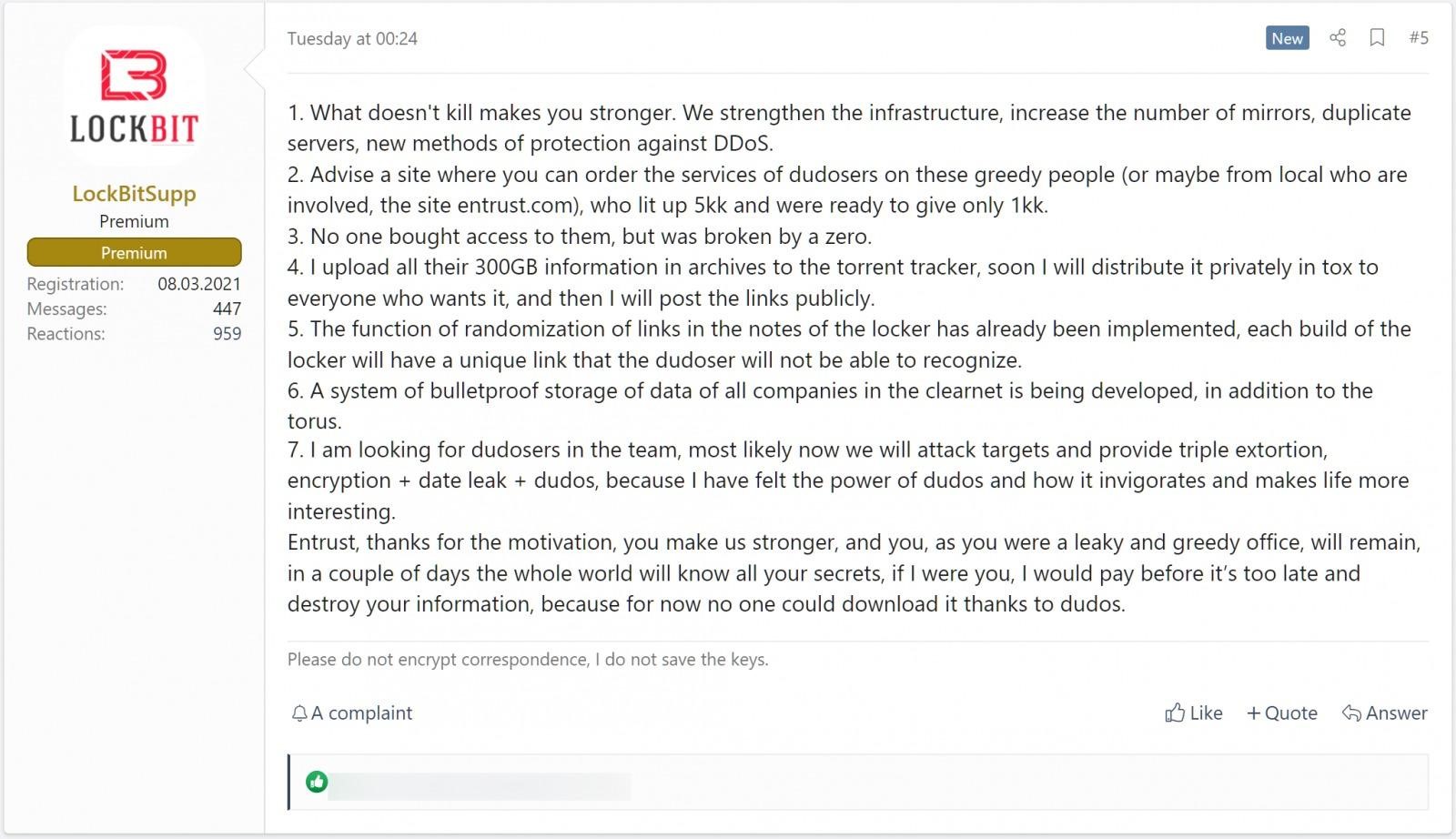
Task: Click the LockBit logo avatar
Action: point(134,95)
